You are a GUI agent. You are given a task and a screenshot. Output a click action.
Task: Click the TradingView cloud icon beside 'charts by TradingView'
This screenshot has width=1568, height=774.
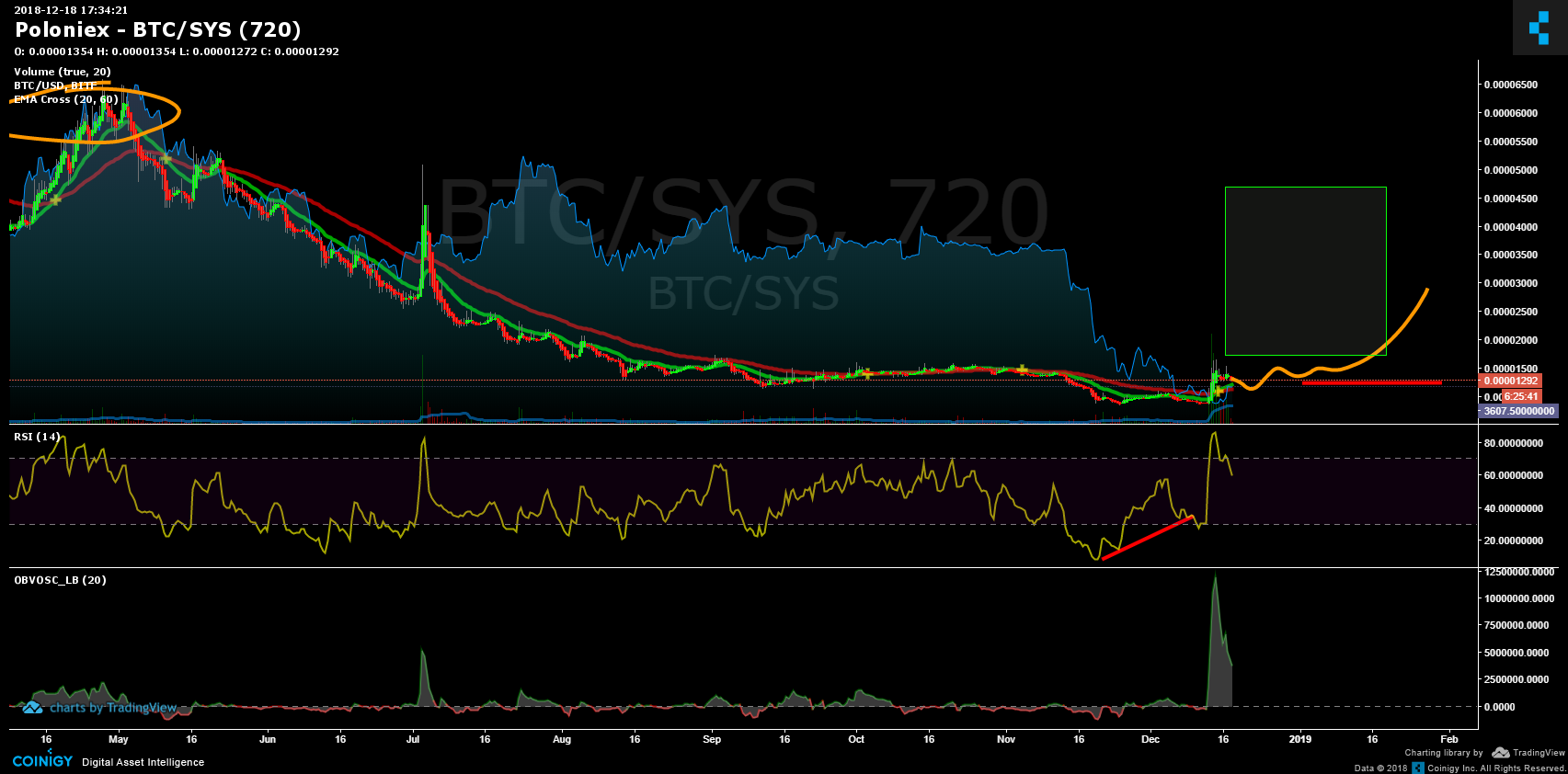click(33, 708)
